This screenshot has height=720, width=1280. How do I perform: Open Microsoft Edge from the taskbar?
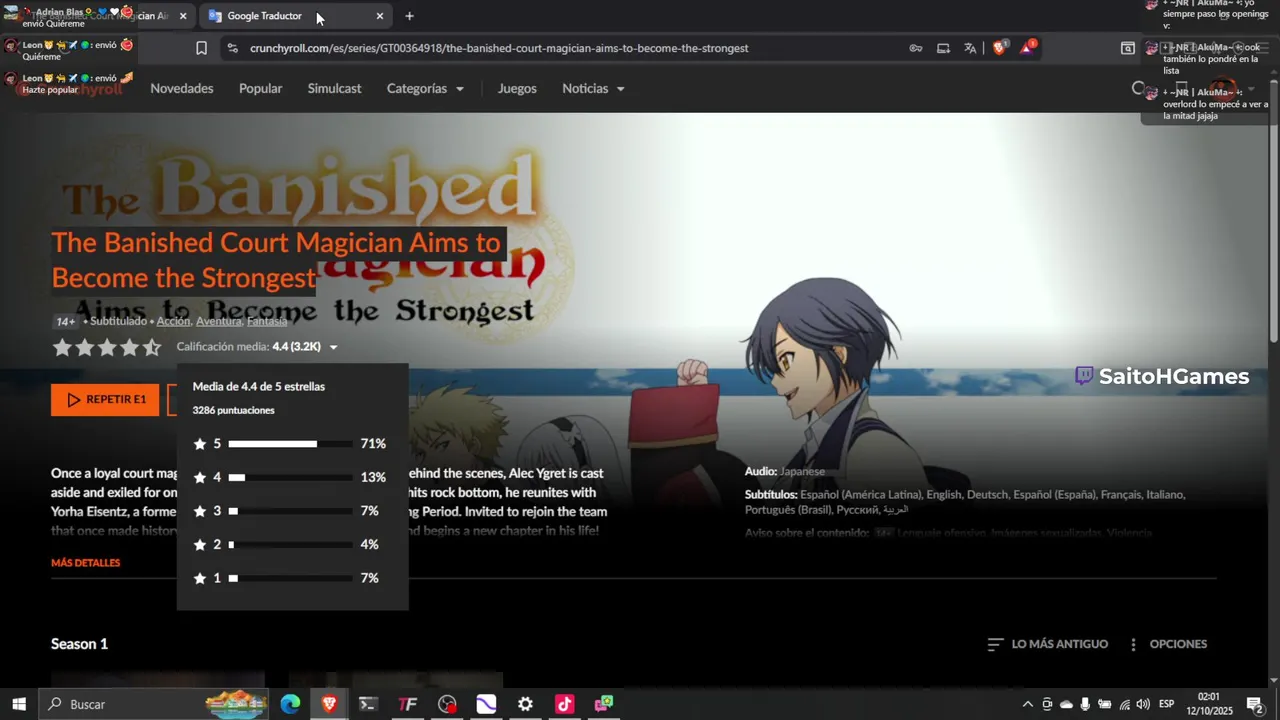(290, 704)
